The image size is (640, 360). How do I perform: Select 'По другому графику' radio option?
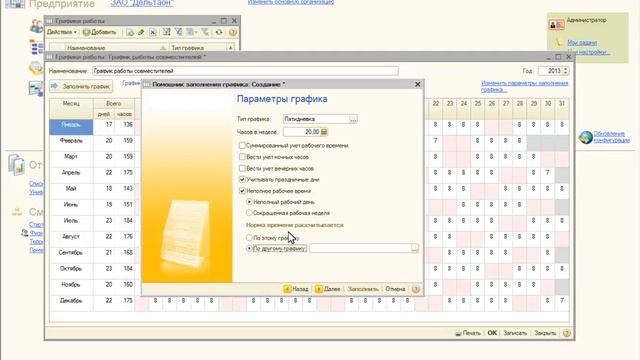tap(249, 248)
